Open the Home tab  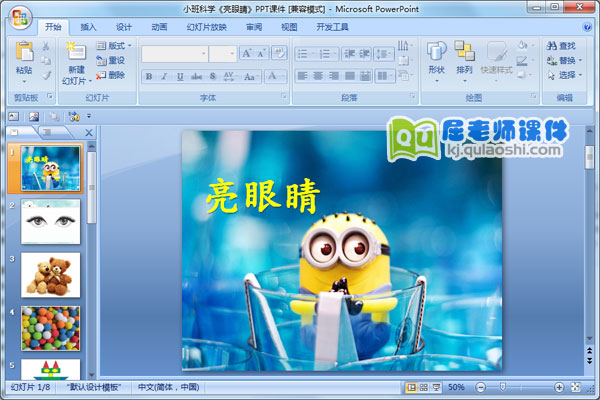coord(53,27)
